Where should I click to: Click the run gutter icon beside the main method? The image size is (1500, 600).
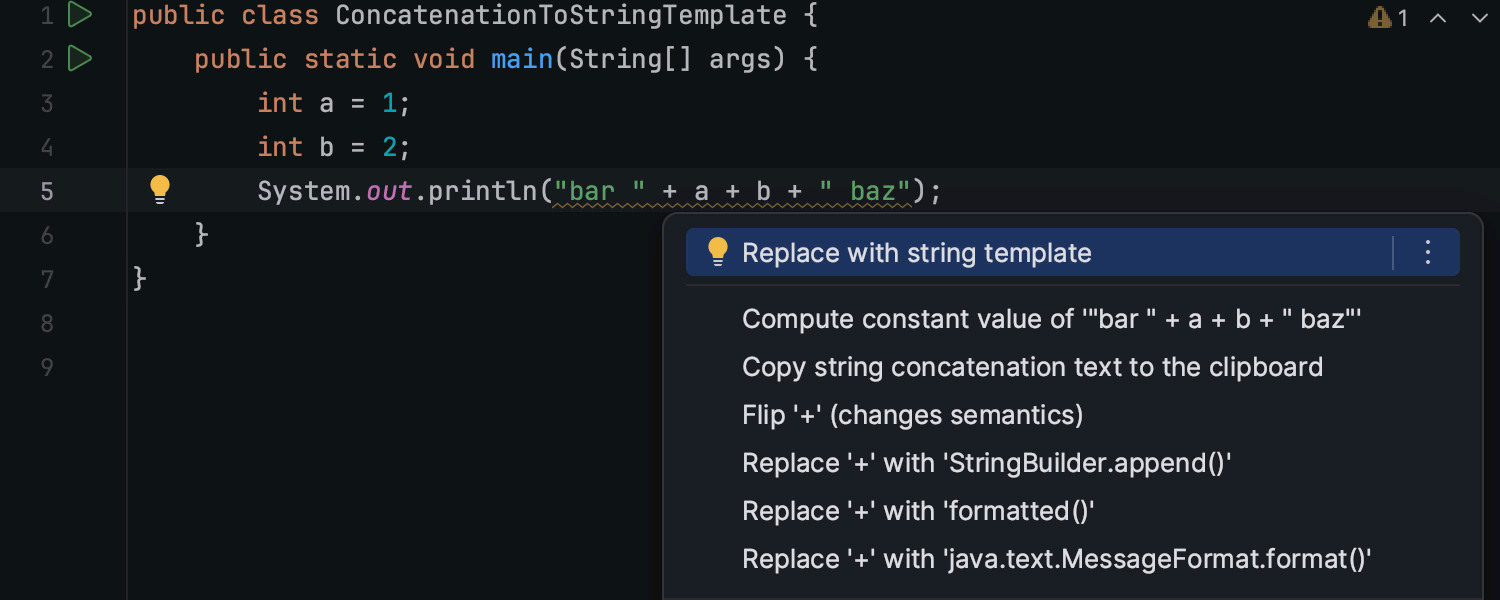[80, 59]
